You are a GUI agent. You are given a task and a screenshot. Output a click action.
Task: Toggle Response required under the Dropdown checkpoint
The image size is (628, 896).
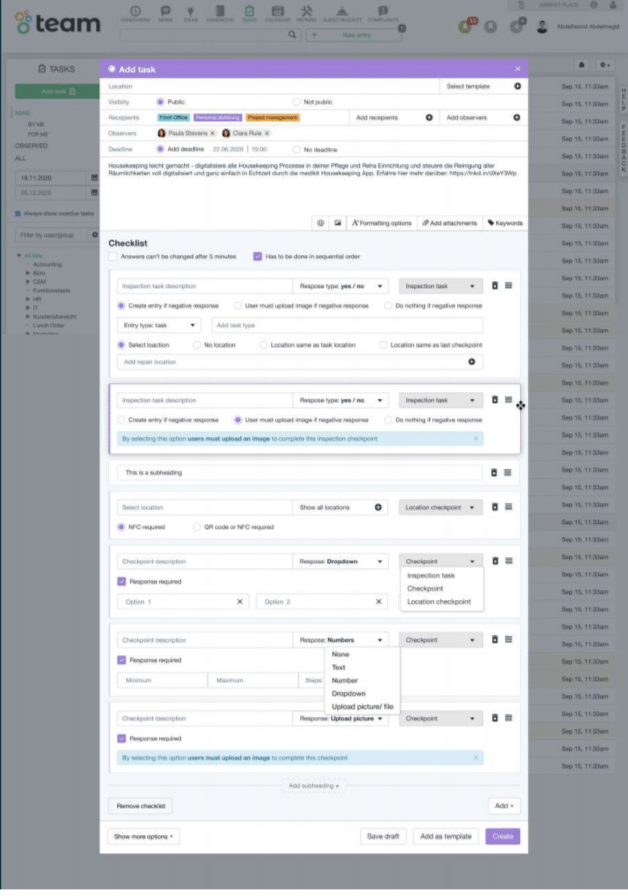(122, 582)
